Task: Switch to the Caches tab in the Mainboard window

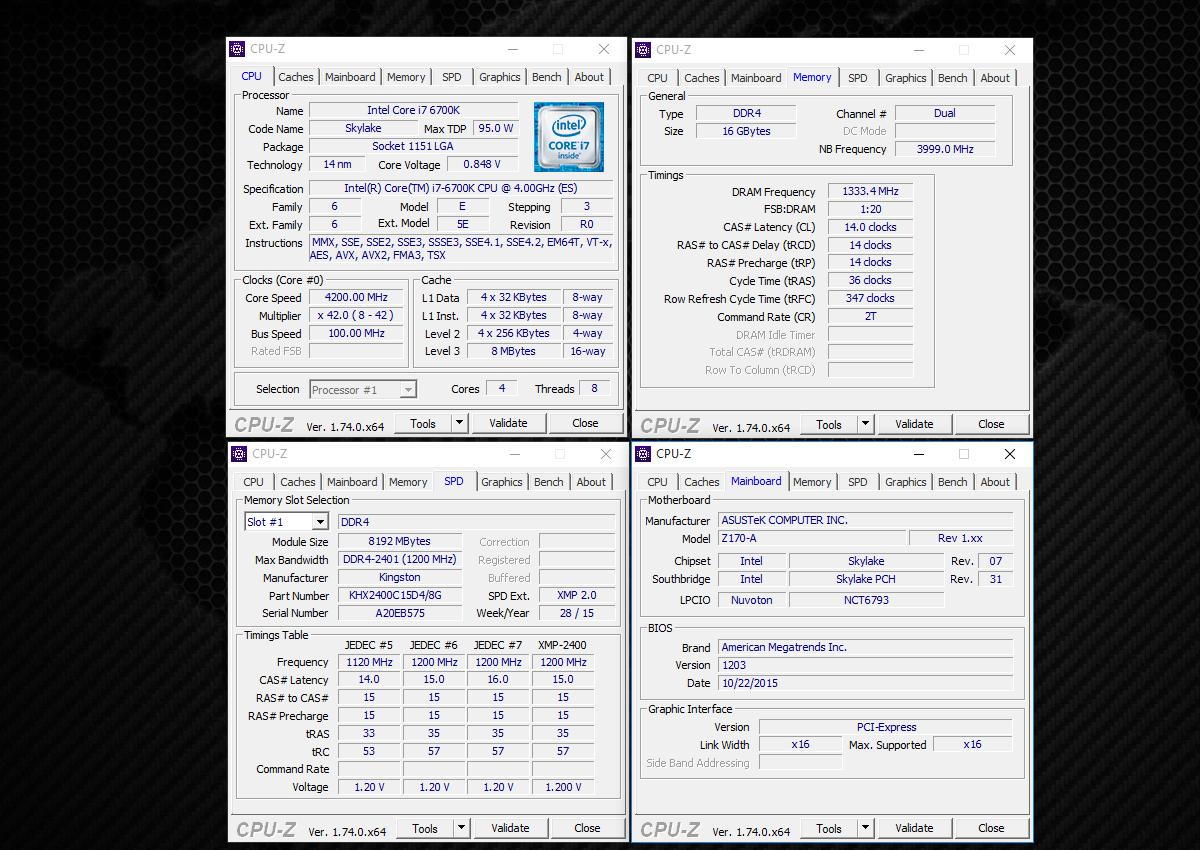Action: pos(702,482)
